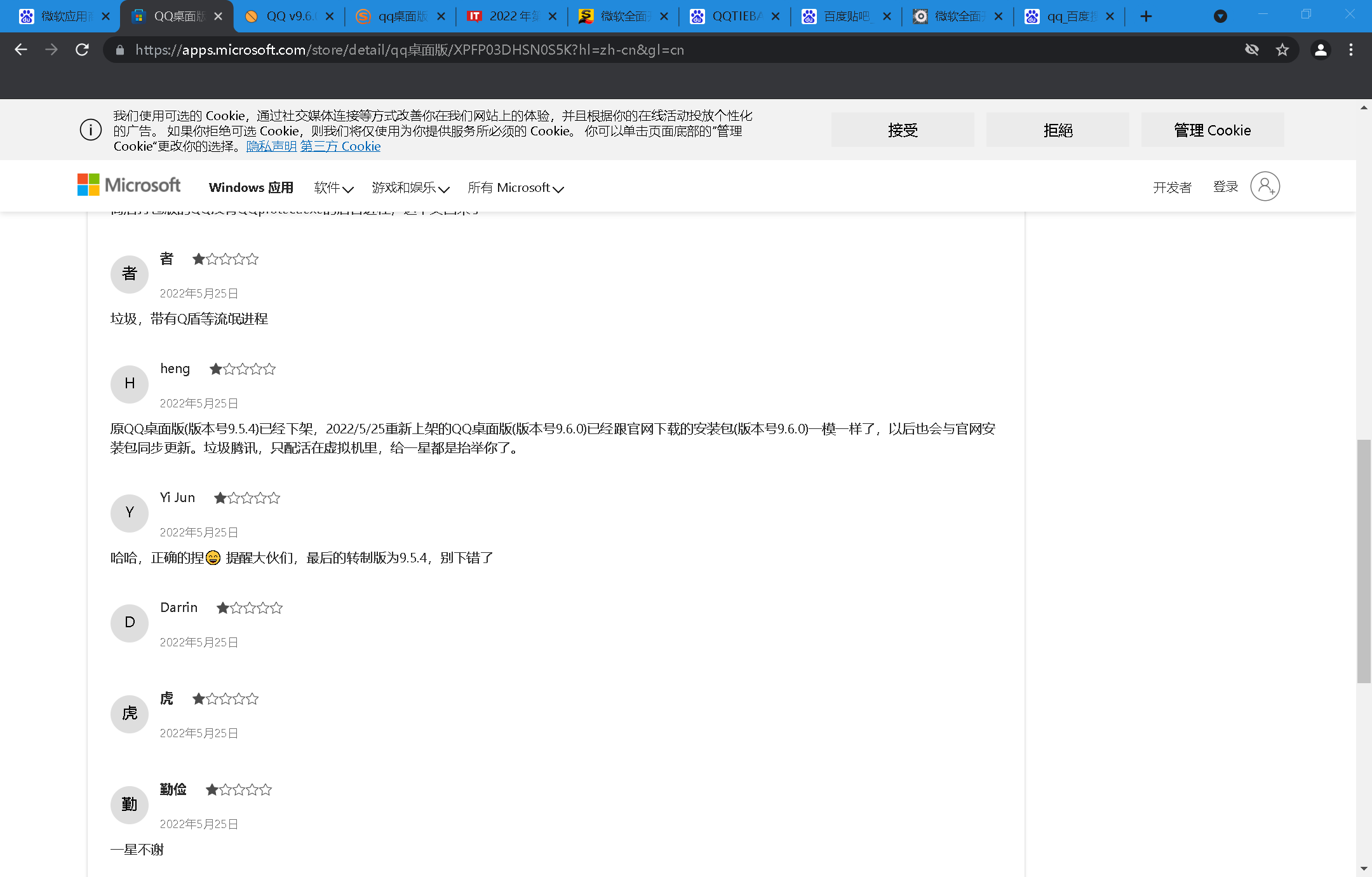The height and width of the screenshot is (877, 1372).
Task: Expand the 软件 dropdown menu
Action: (x=333, y=187)
